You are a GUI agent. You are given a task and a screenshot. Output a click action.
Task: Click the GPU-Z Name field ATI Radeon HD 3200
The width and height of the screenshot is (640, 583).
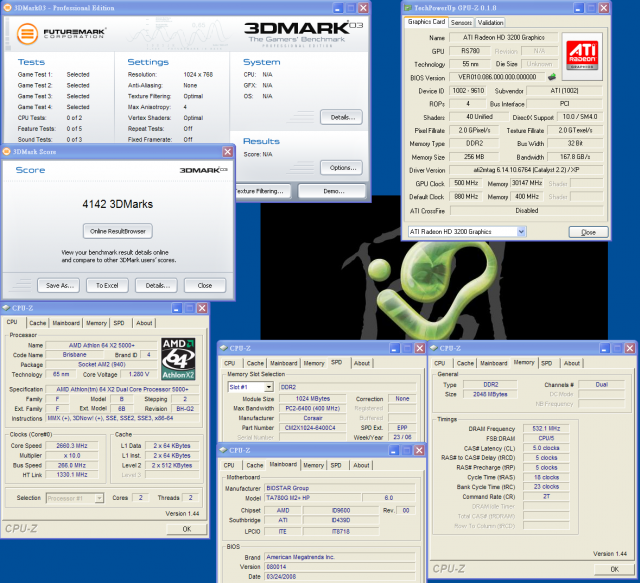(x=504, y=38)
